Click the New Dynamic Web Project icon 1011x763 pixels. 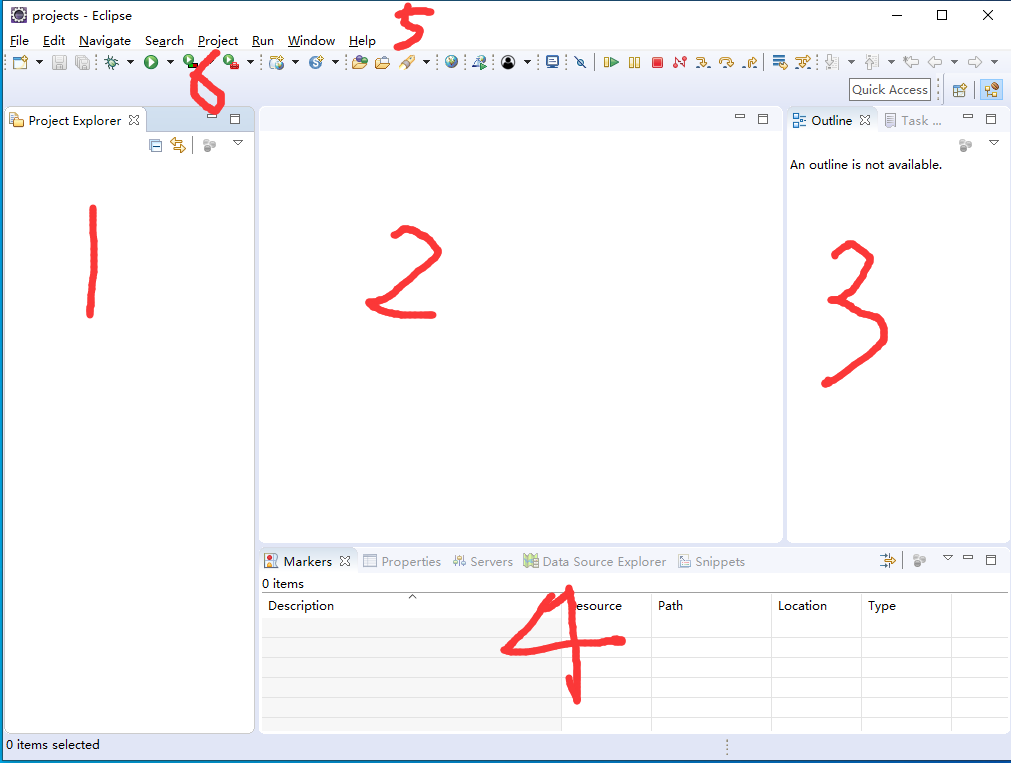(277, 62)
